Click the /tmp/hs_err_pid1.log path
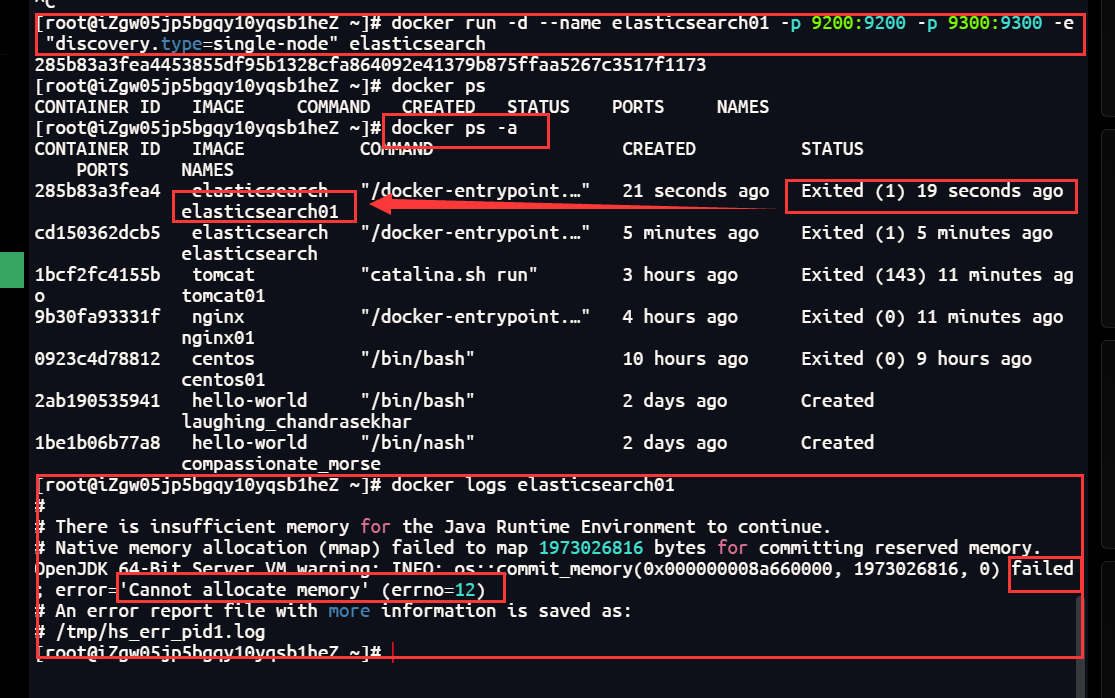The width and height of the screenshot is (1115, 698). pyautogui.click(x=160, y=632)
